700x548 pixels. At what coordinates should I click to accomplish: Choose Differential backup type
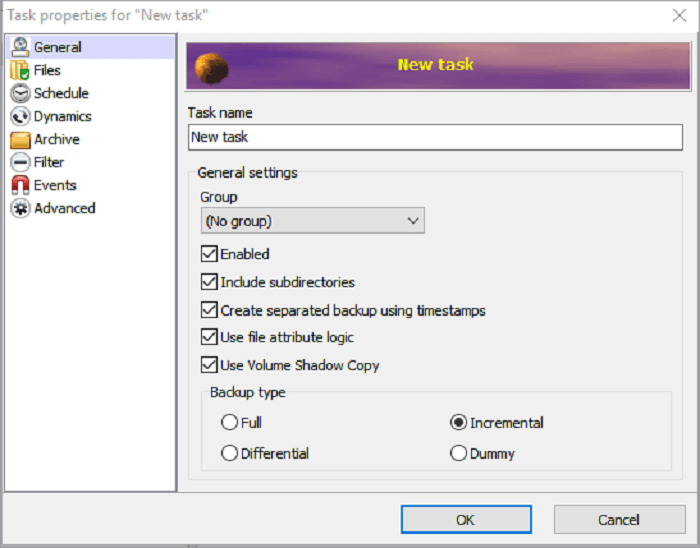[x=229, y=454]
